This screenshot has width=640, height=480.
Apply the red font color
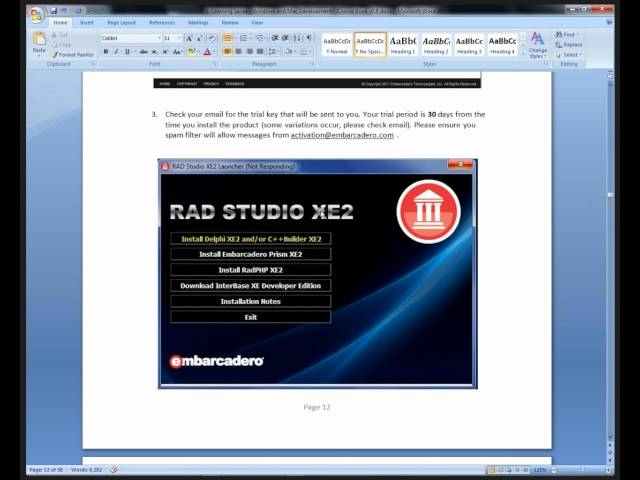207,52
